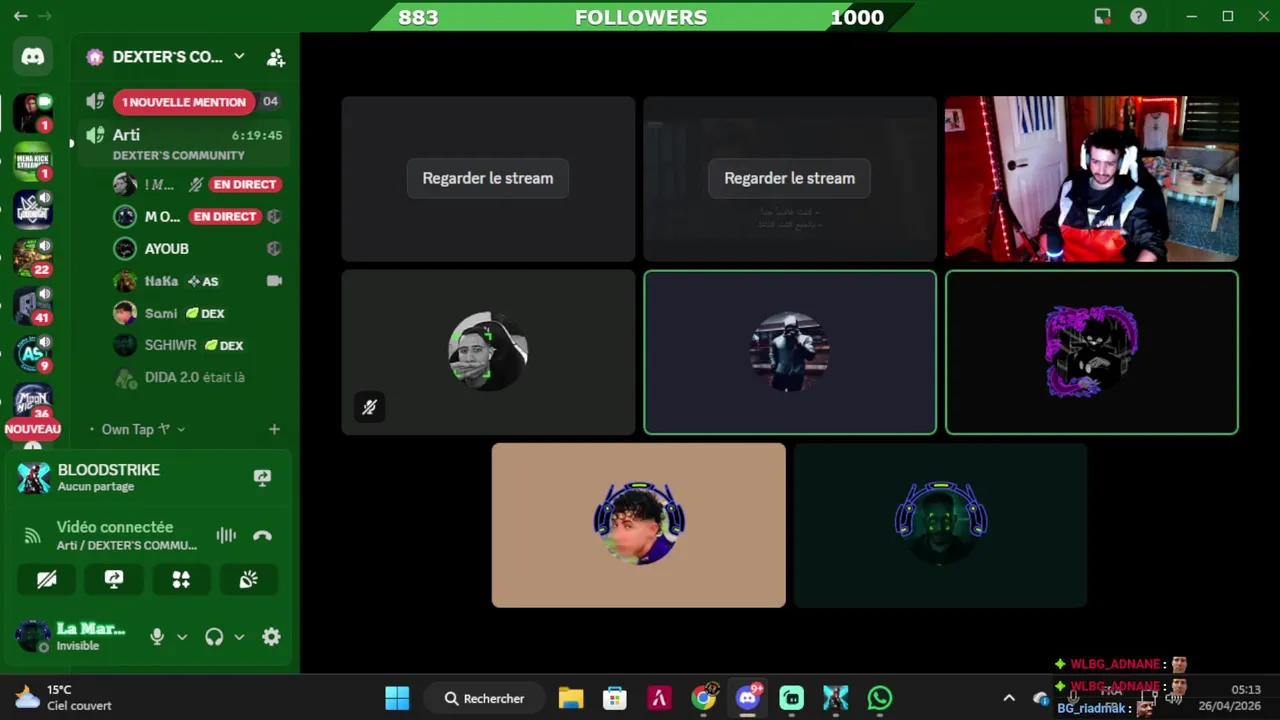Image resolution: width=1280 pixels, height=720 pixels.
Task: Click the second Regarder le stream button
Action: tap(789, 178)
